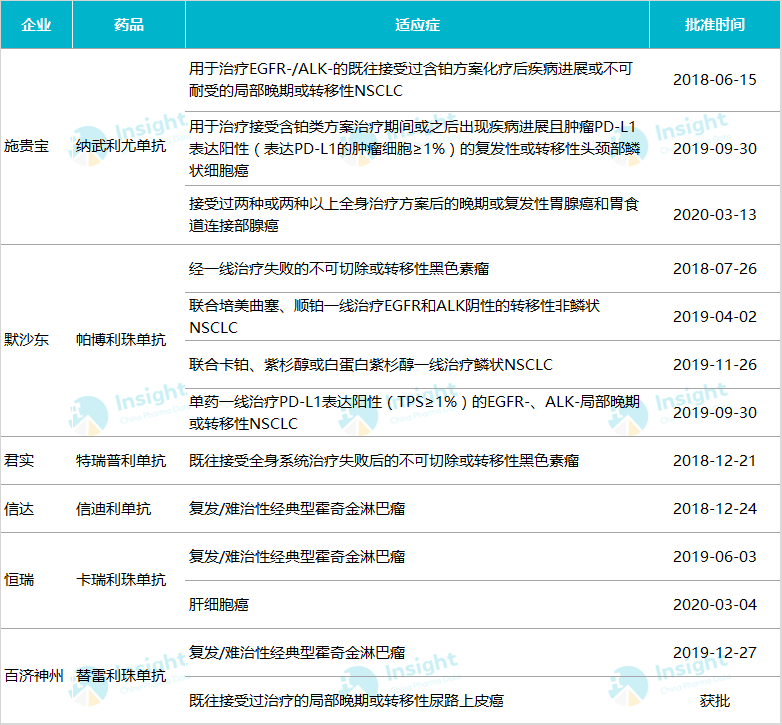Screen dimensions: 782x725
Task: Click the 肝细胞癌 indication
Action: (x=218, y=604)
